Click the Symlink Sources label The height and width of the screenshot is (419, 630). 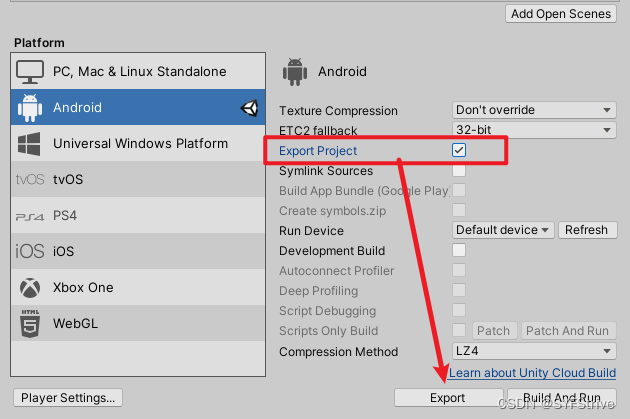tap(326, 171)
